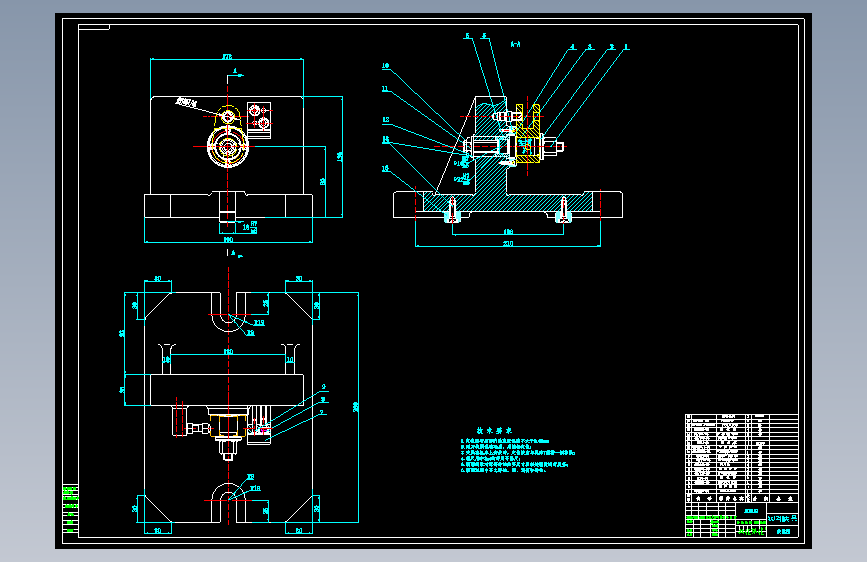Screen dimensions: 867x562
Task: Select the technical requirements heading text
Action: 494,430
